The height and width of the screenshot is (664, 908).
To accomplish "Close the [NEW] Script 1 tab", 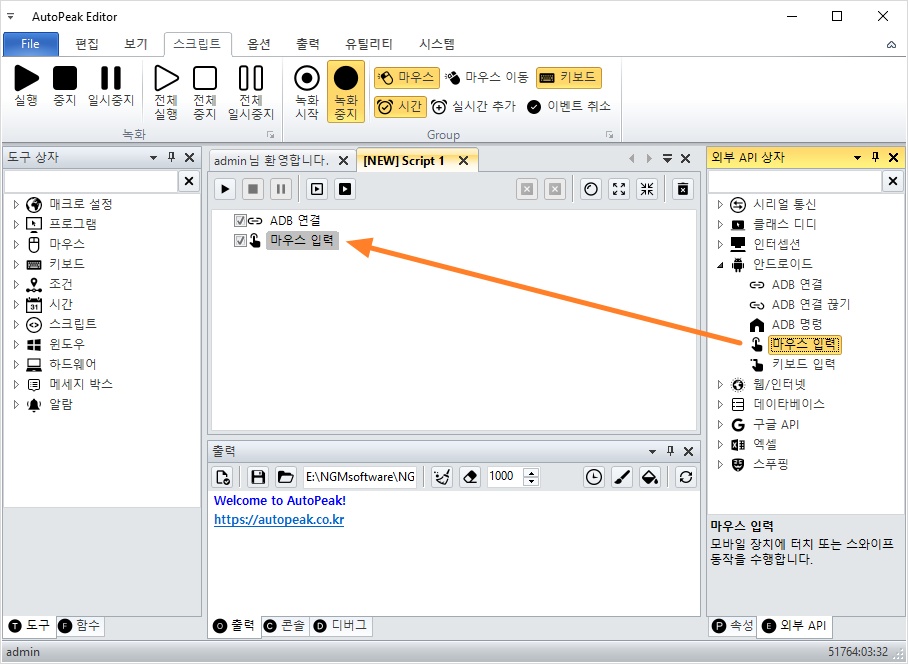I will [x=463, y=161].
